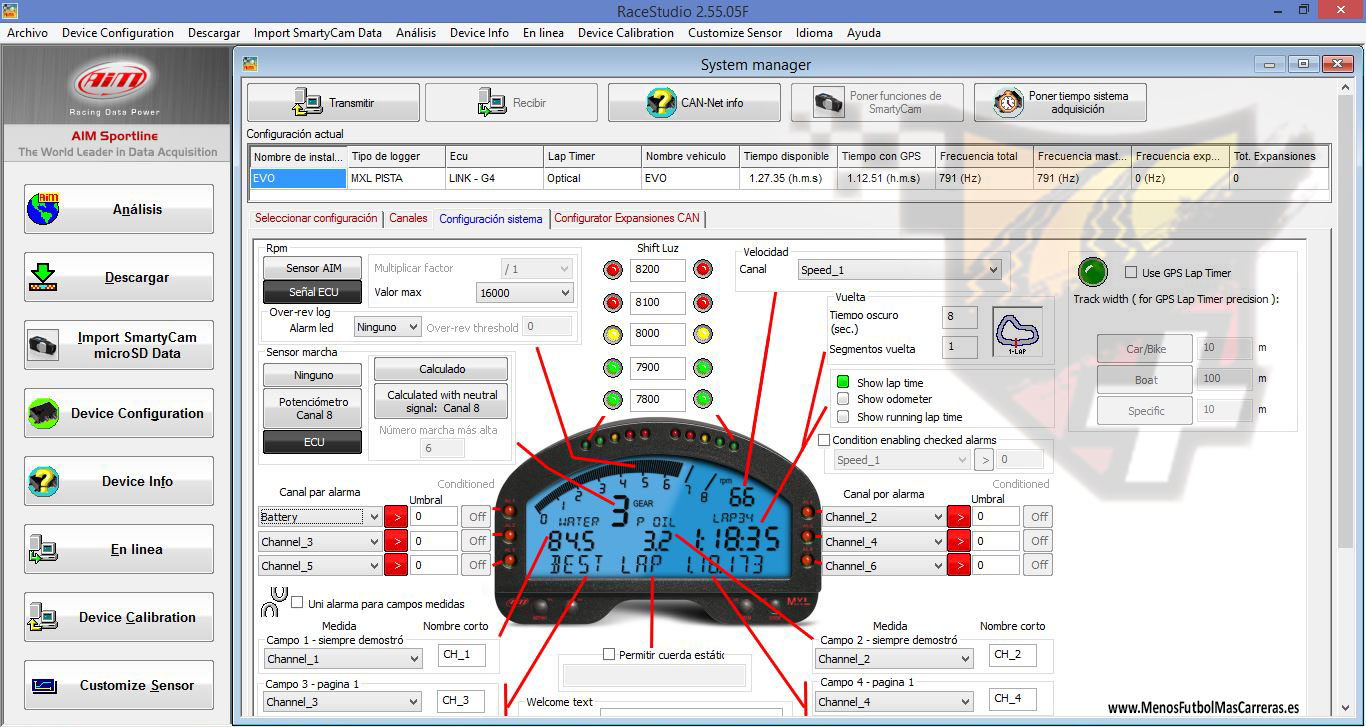Image resolution: width=1366 pixels, height=727 pixels.
Task: Open Device Configuration in the sidebar
Action: 118,413
